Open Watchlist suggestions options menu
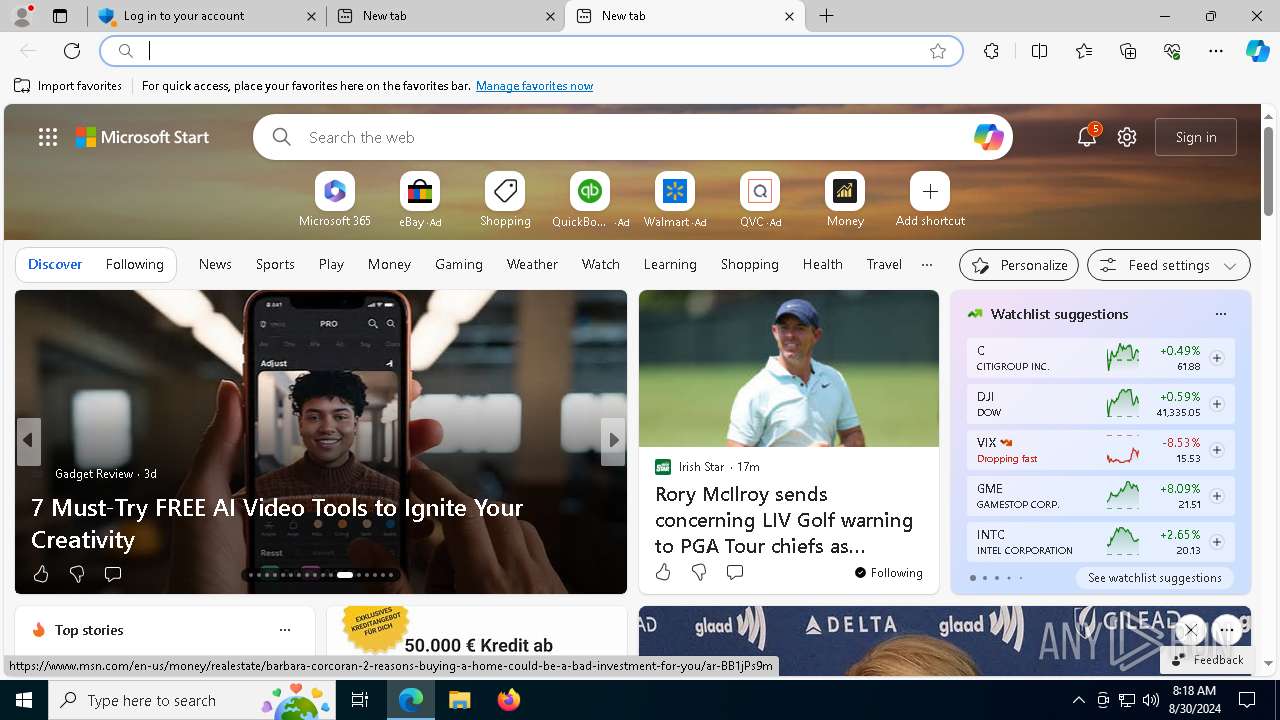The width and height of the screenshot is (1280, 720). (1221, 314)
